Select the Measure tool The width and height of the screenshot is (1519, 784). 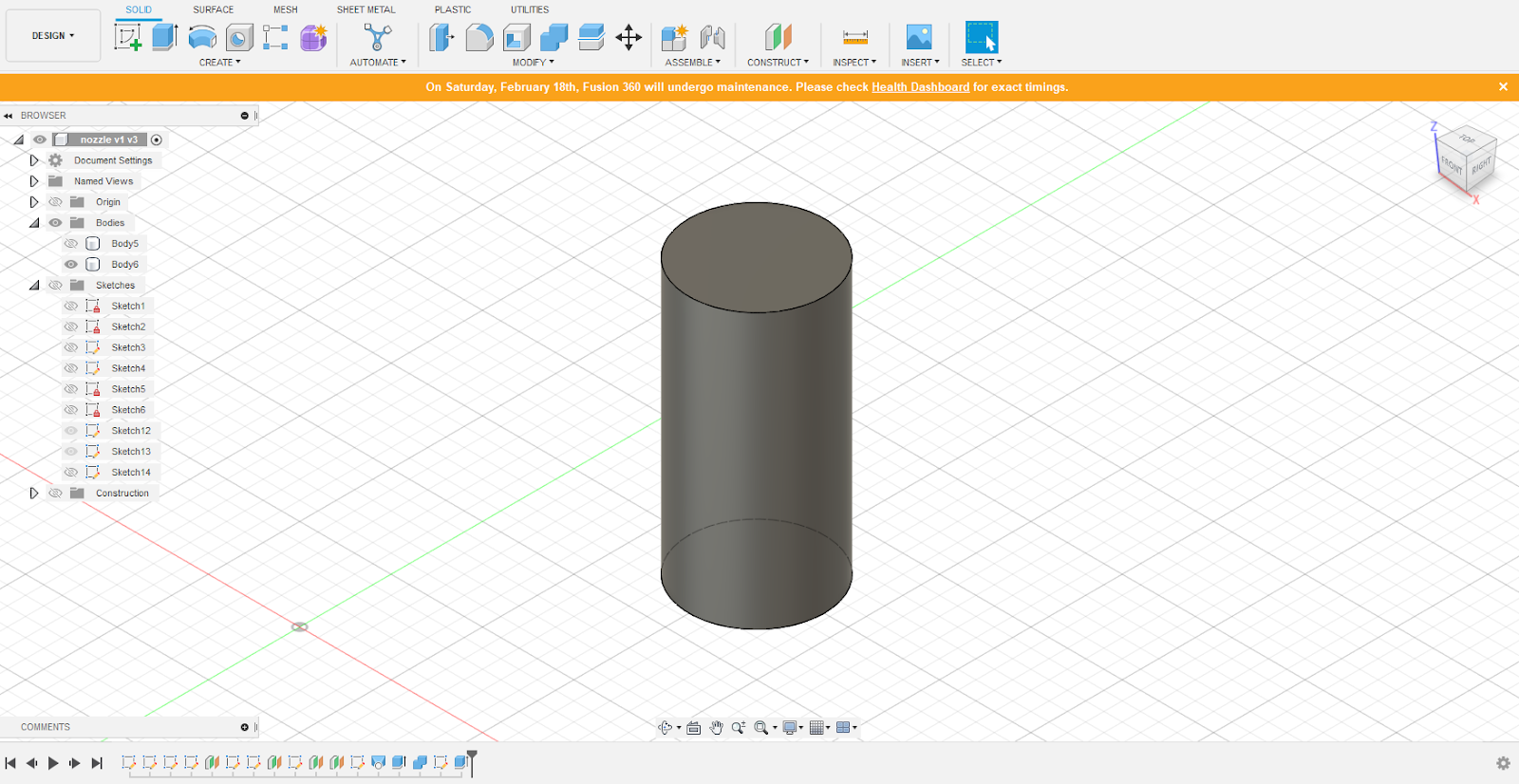point(854,37)
